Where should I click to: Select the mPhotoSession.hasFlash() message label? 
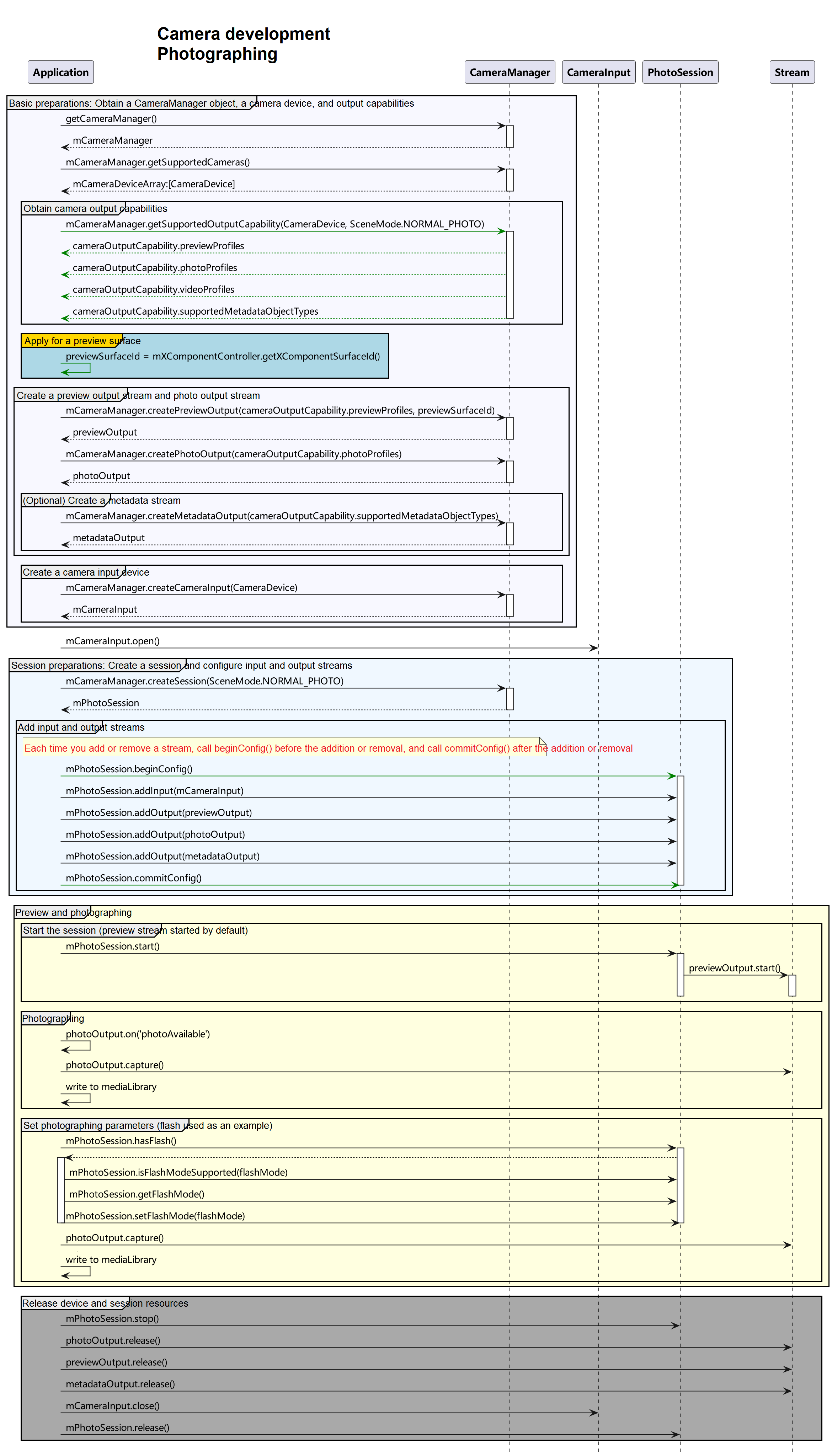coord(121,1141)
